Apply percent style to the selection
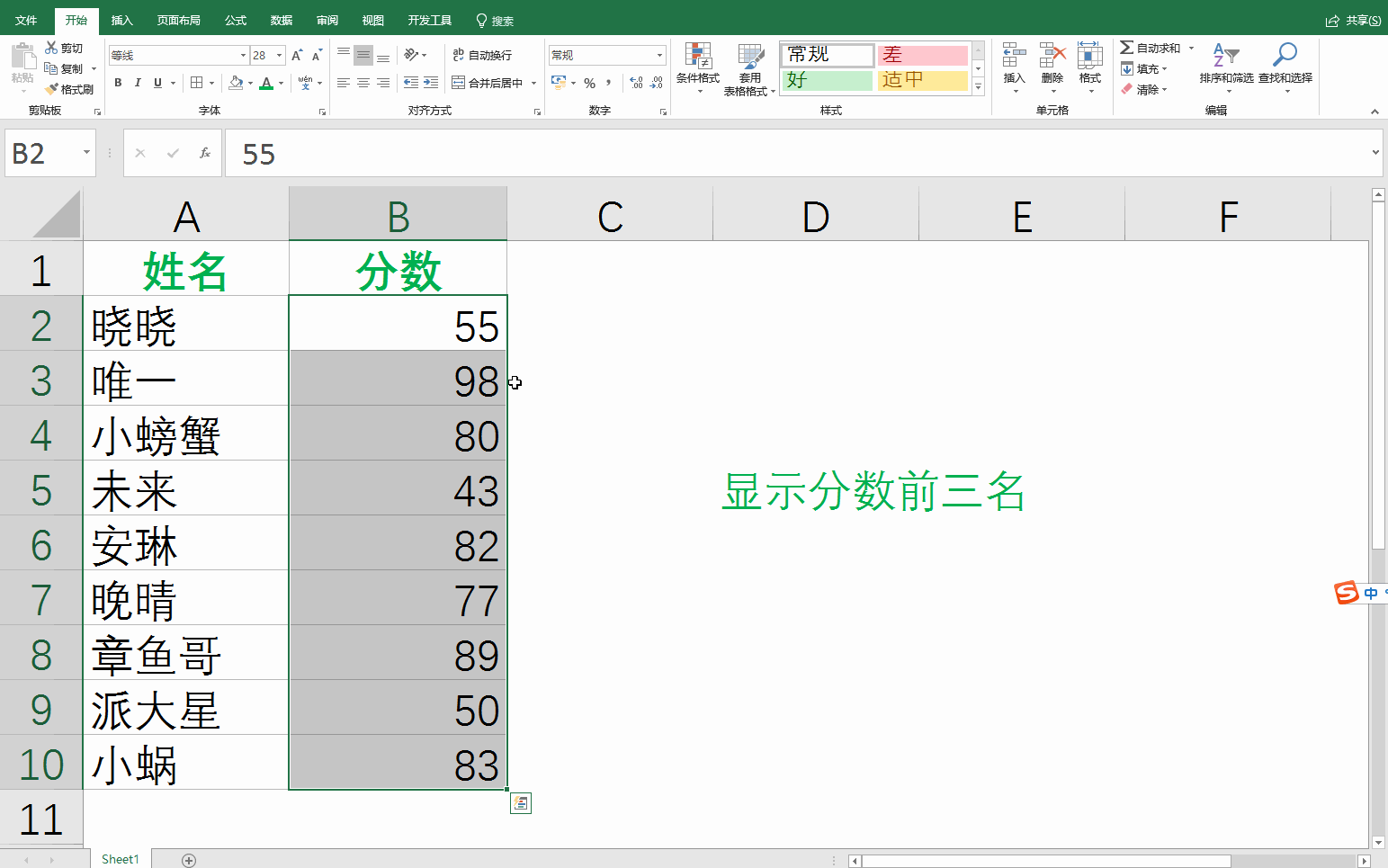1388x868 pixels. tap(589, 83)
